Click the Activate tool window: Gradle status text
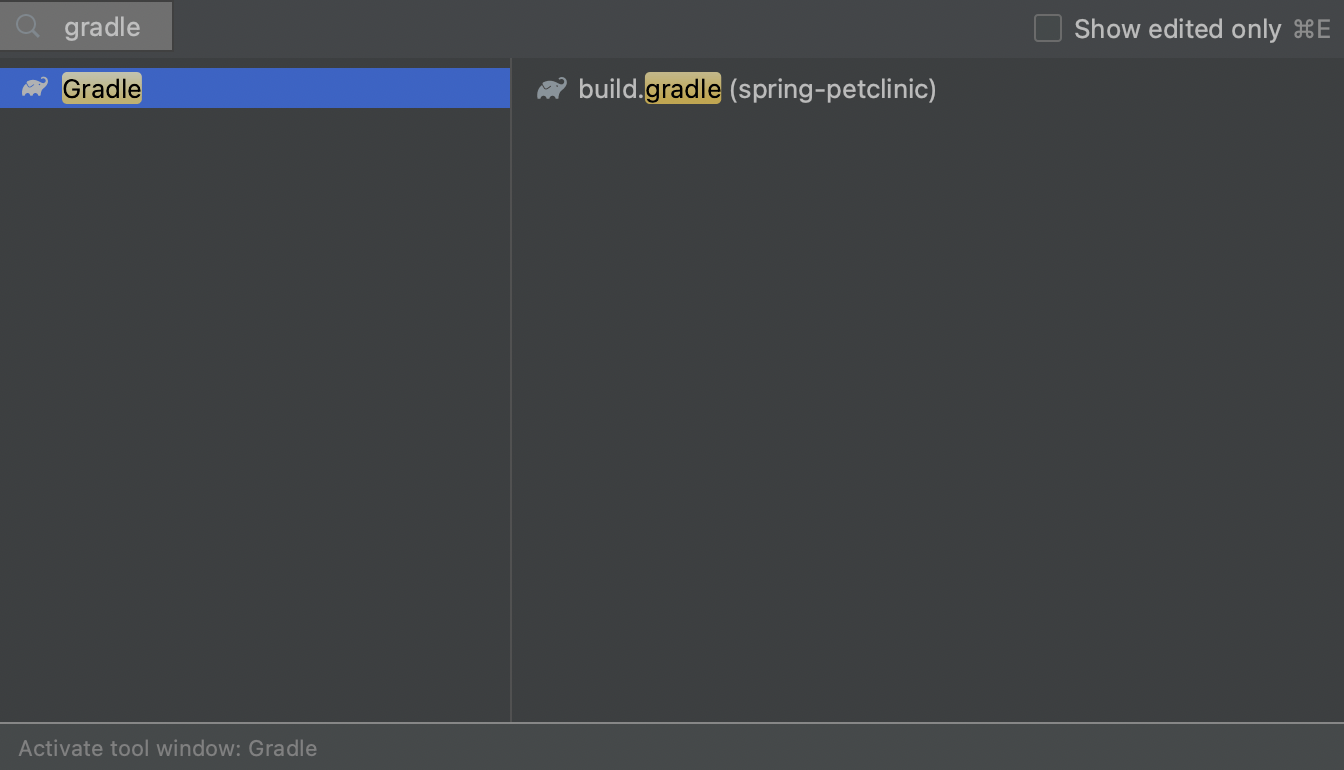 coord(168,748)
